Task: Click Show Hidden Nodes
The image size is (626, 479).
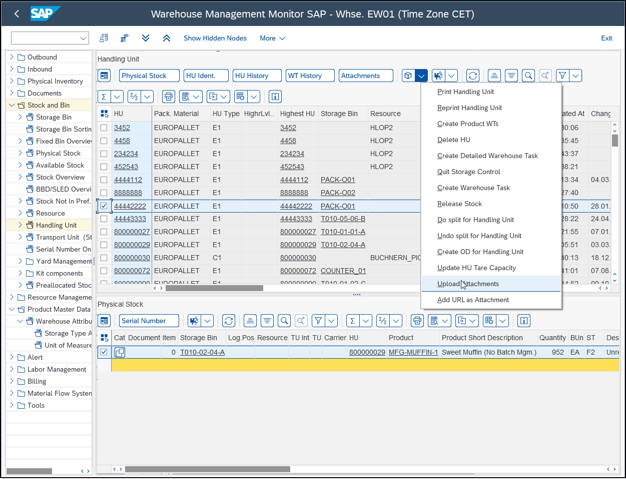Action: pos(215,38)
